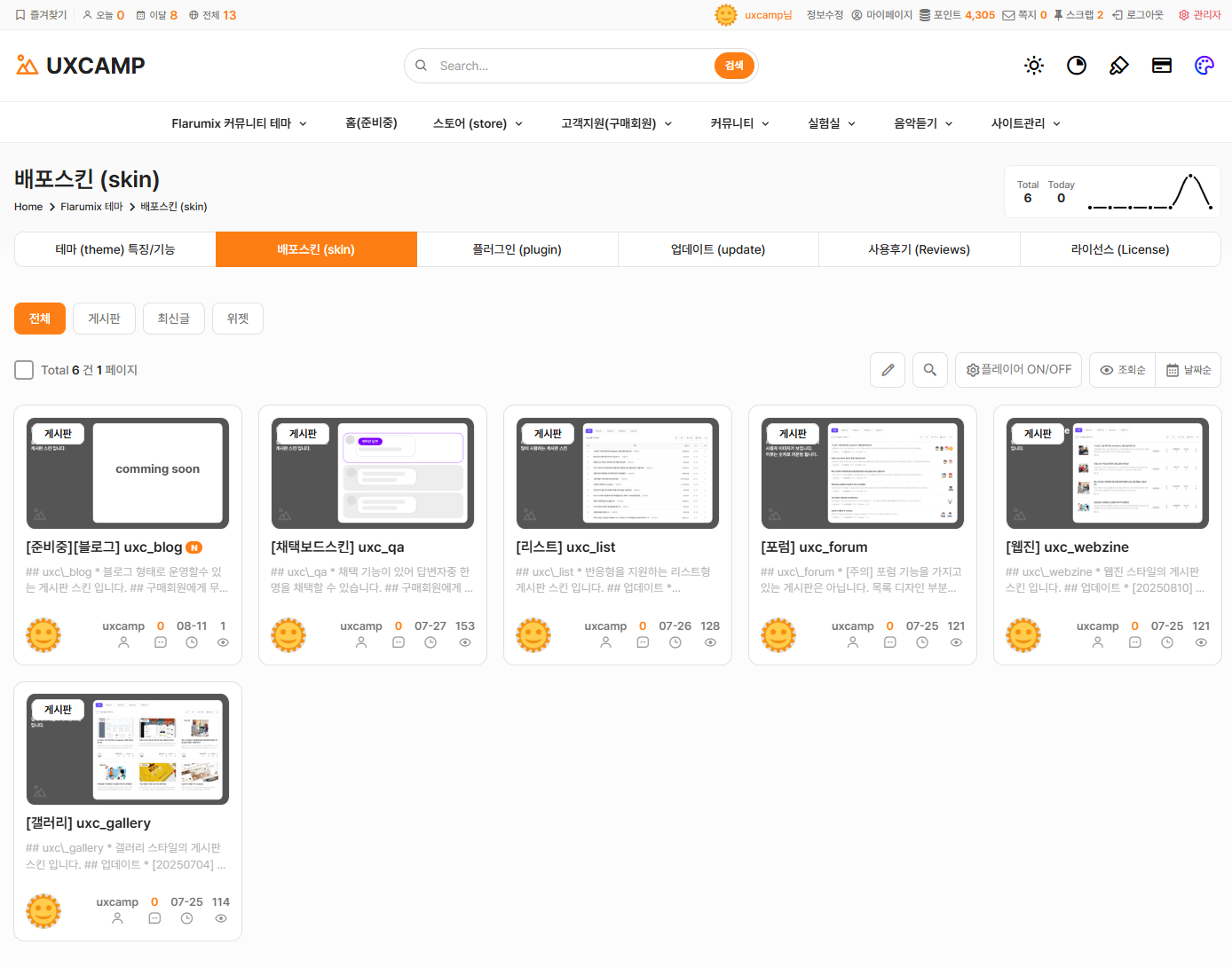Image resolution: width=1232 pixels, height=968 pixels.
Task: Click the pencil write-post icon
Action: click(888, 370)
